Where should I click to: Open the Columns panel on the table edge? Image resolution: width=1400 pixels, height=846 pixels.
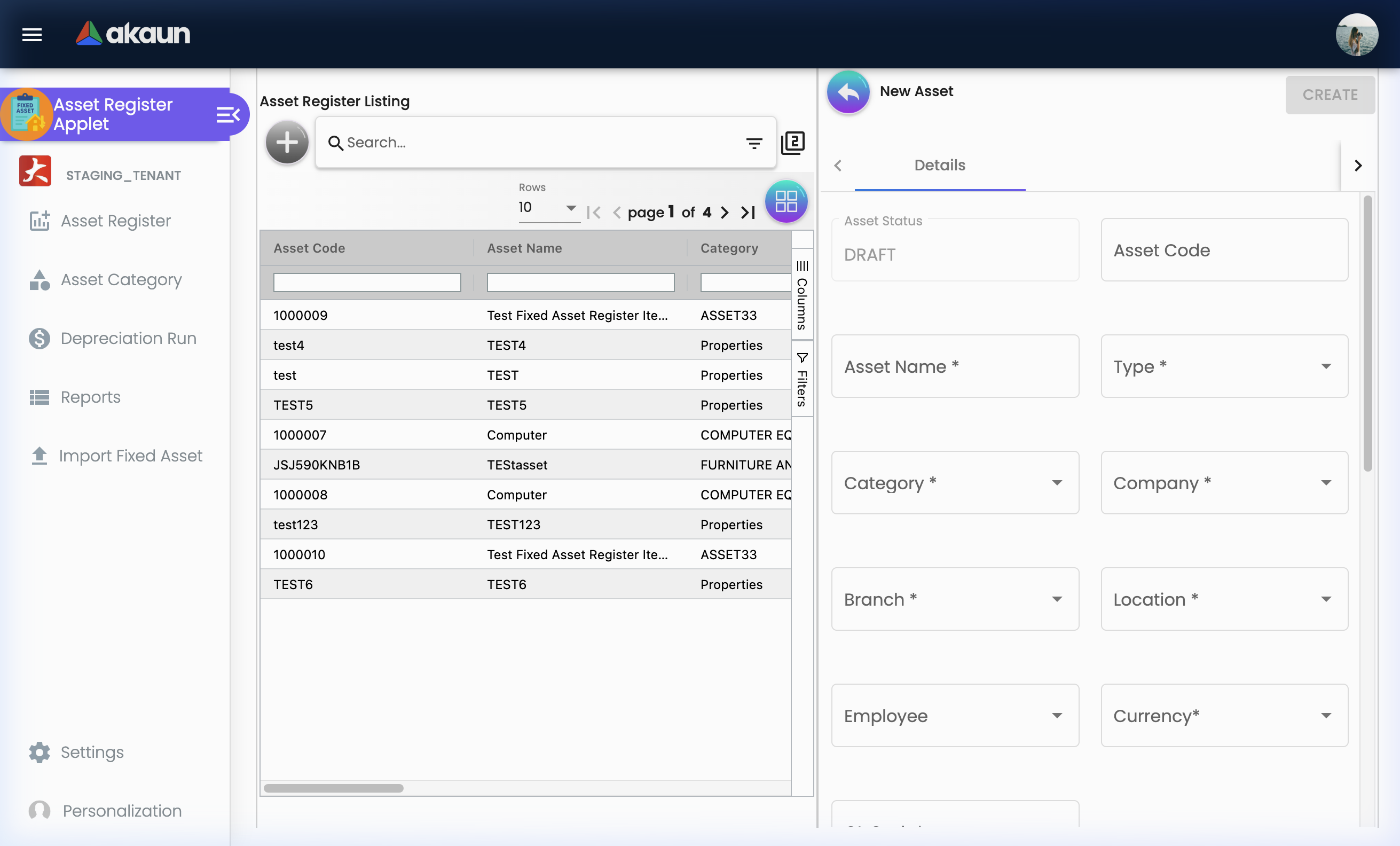(x=803, y=293)
